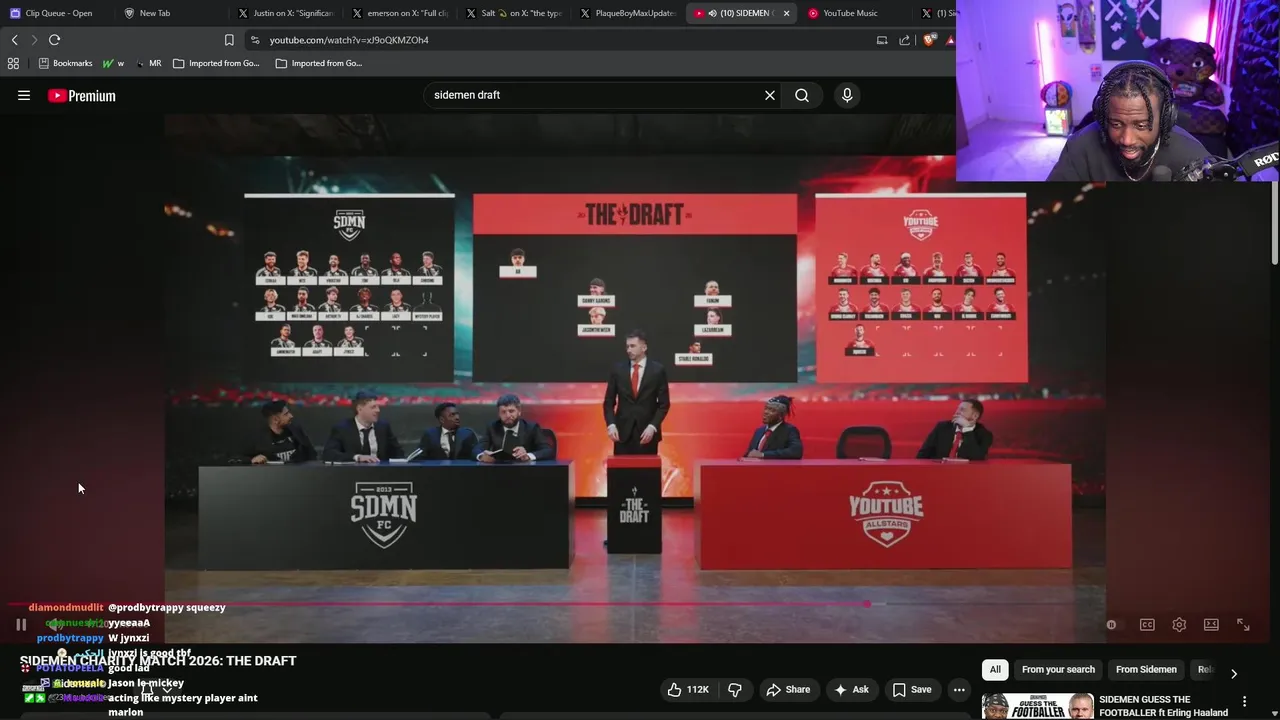
Task: Toggle closed captions CC button
Action: (1147, 625)
